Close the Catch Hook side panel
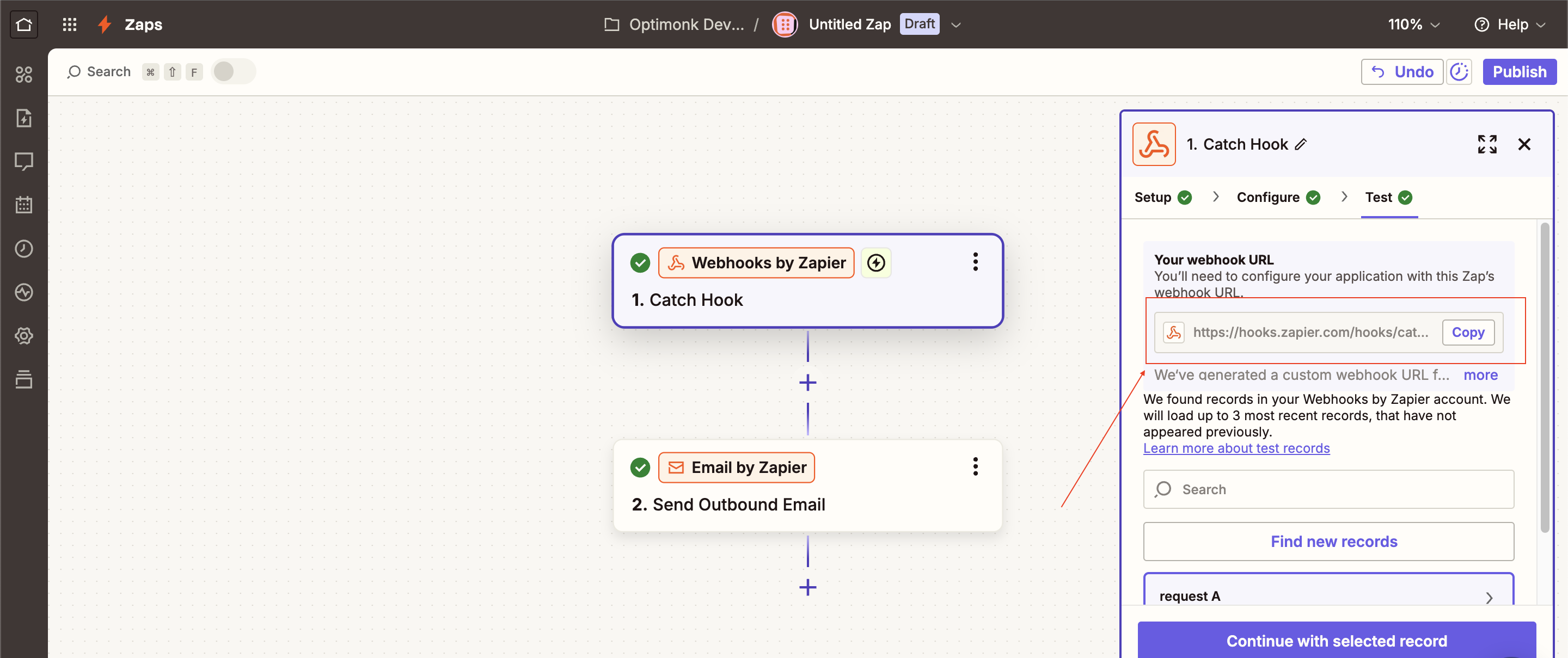1568x658 pixels. click(x=1523, y=144)
